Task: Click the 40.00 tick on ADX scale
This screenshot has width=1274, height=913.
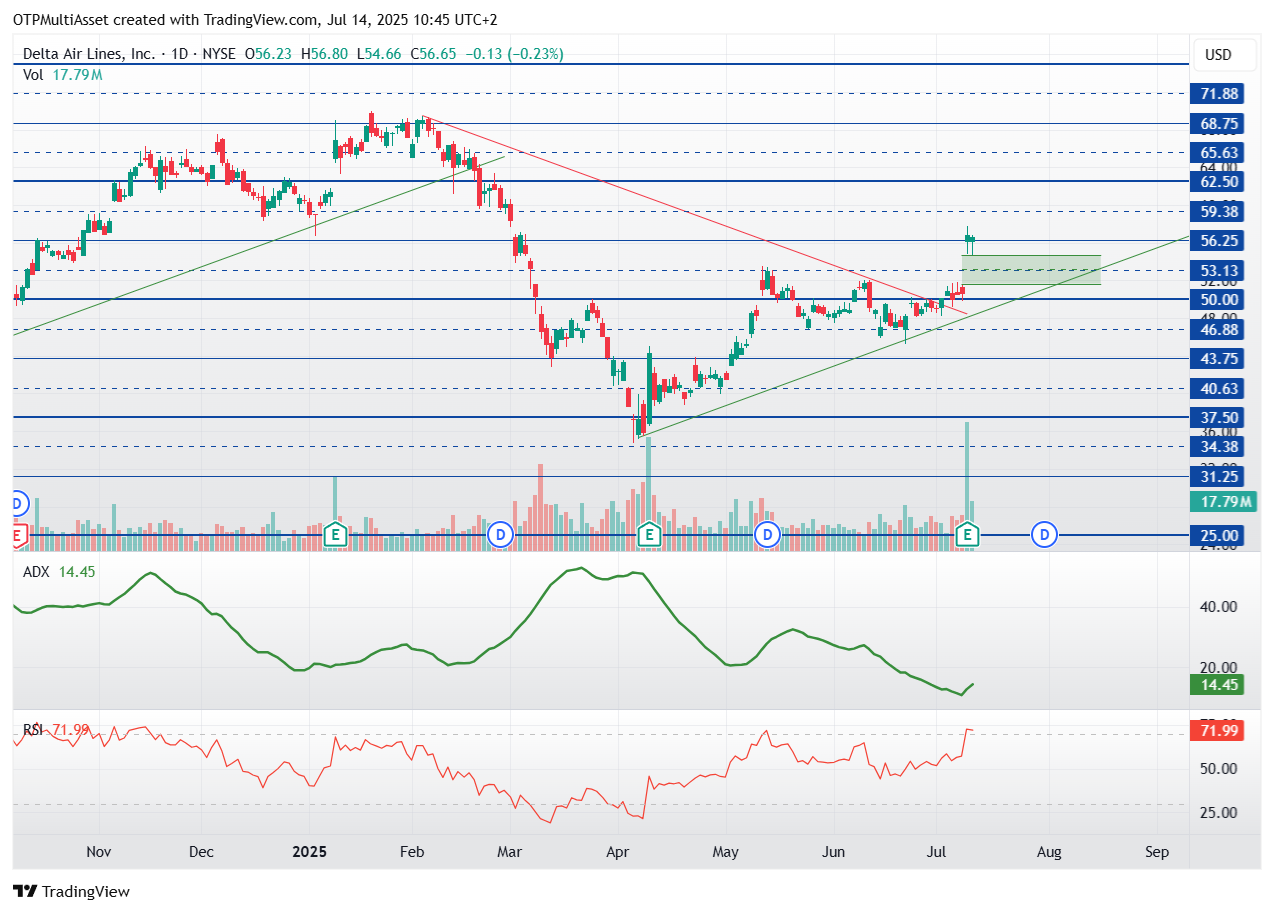Action: [1219, 607]
